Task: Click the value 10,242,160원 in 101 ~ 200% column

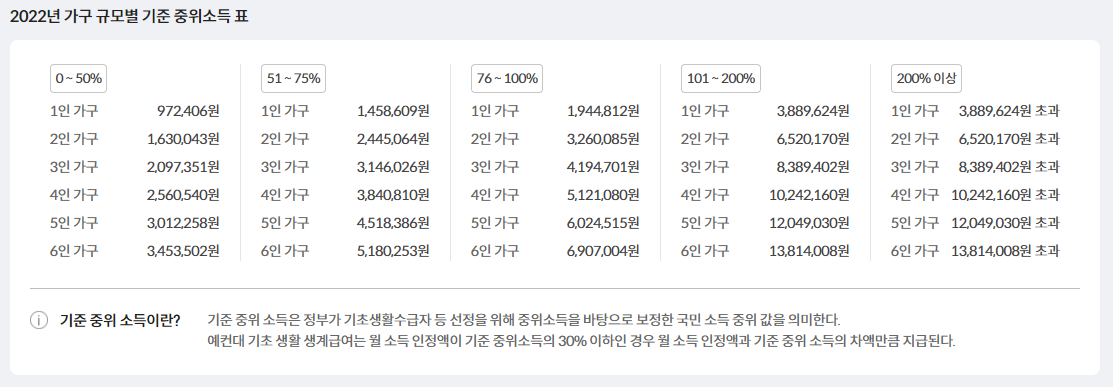Action: coord(810,195)
